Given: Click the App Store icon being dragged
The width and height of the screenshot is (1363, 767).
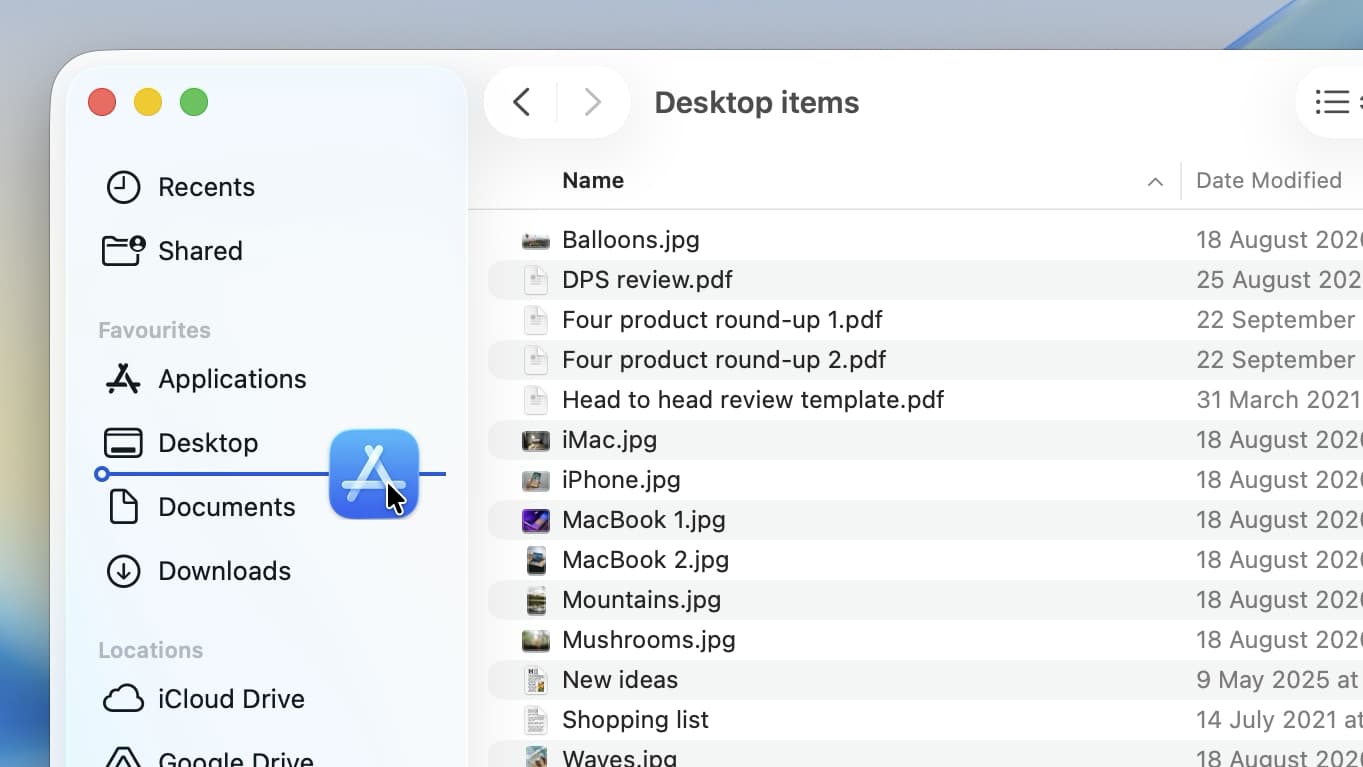Looking at the screenshot, I should click(374, 474).
